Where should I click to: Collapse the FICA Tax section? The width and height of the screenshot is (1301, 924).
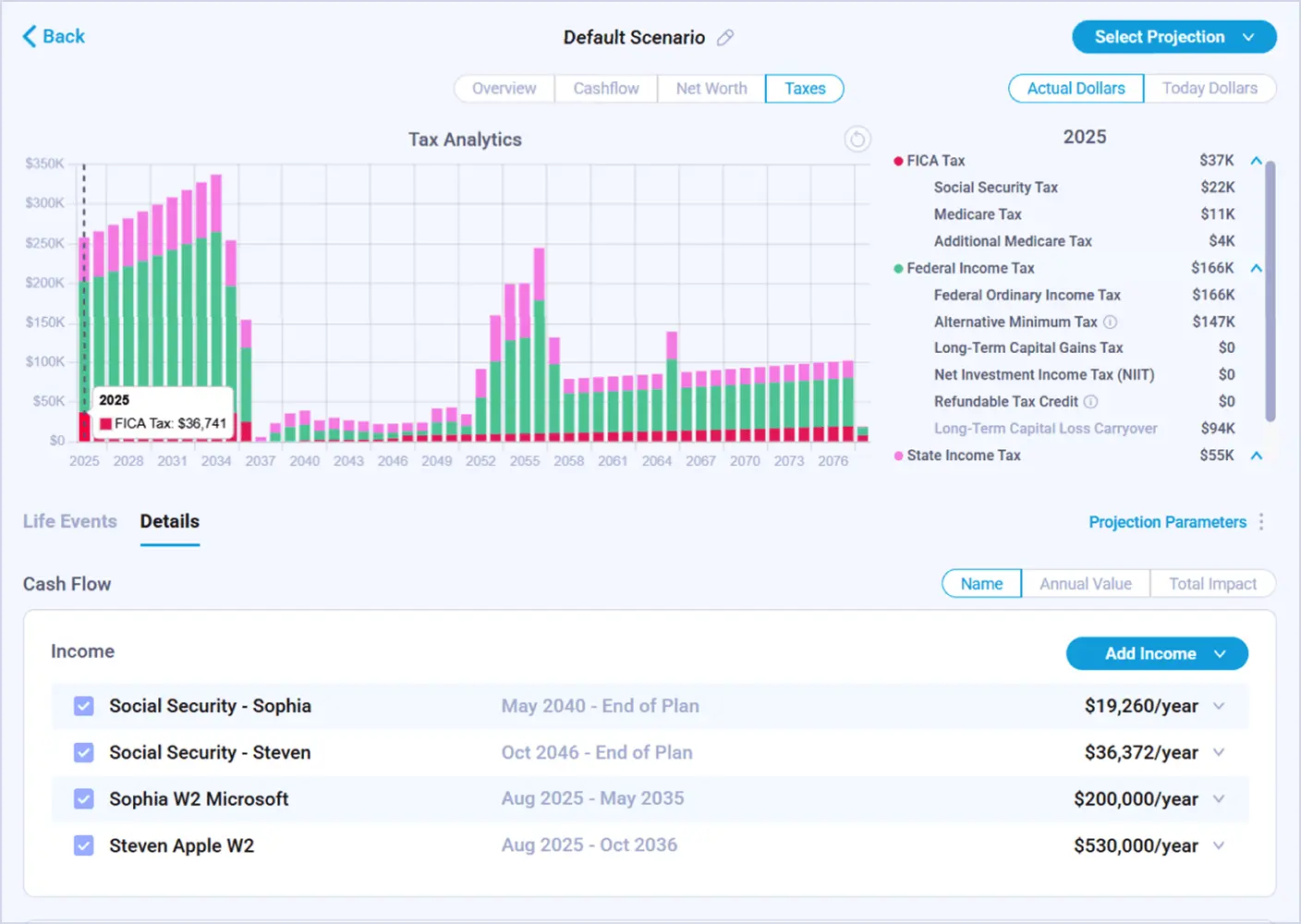[x=1257, y=161]
